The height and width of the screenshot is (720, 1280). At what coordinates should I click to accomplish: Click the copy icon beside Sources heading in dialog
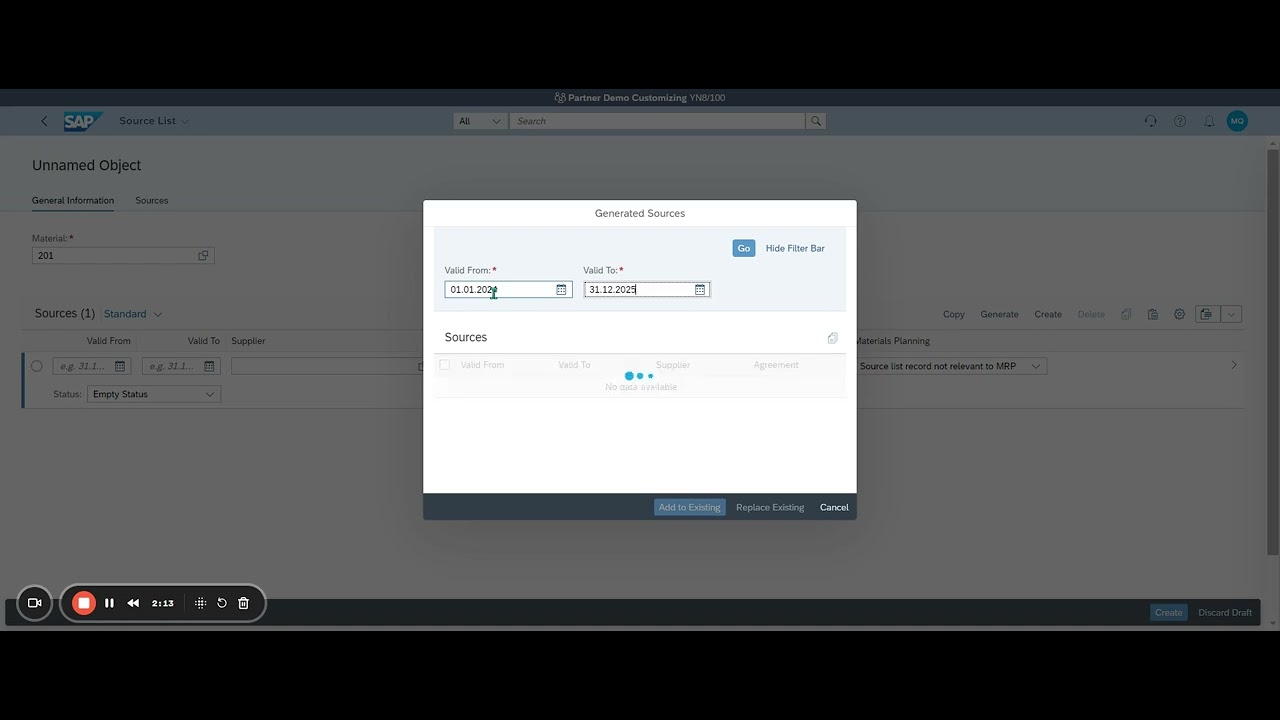[832, 338]
